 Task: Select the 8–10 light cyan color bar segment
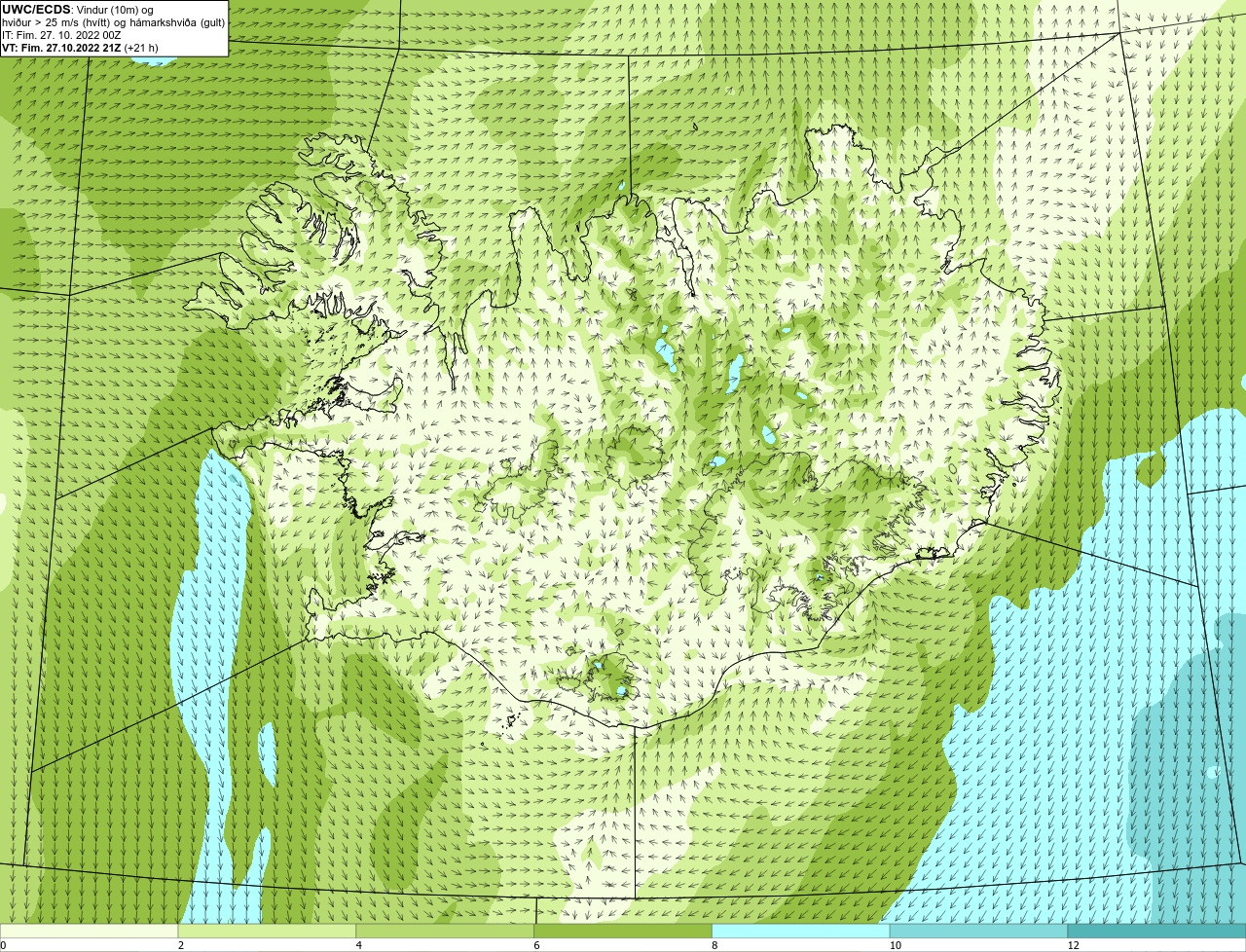point(801,932)
